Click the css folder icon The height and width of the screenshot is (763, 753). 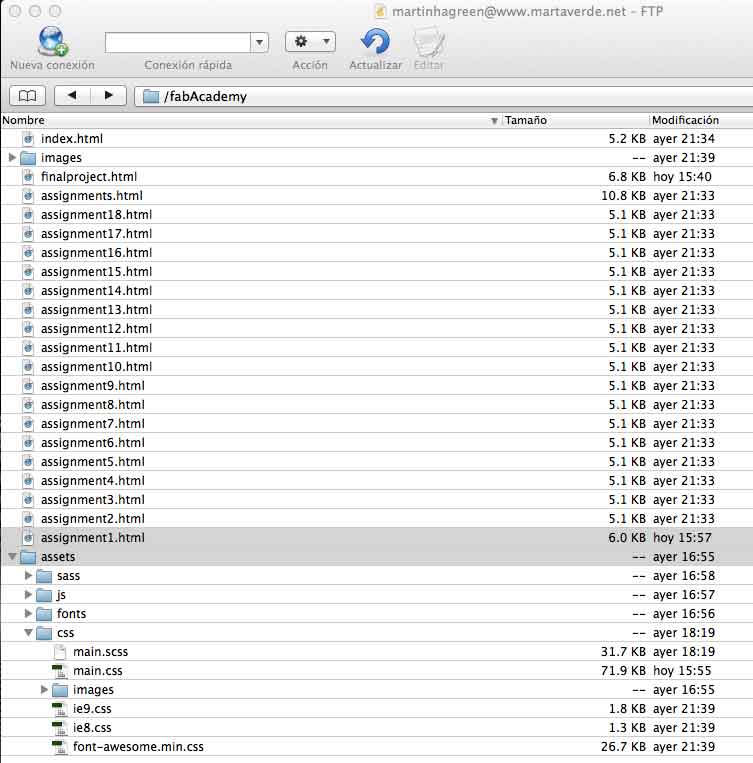tap(44, 633)
